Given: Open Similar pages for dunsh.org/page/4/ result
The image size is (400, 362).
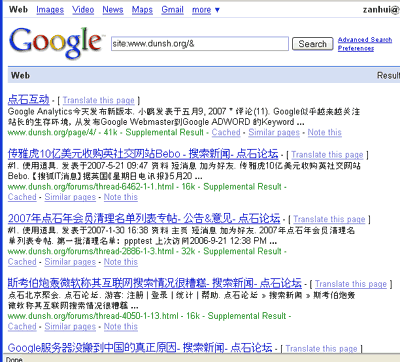Looking at the screenshot, I should pos(274,132).
